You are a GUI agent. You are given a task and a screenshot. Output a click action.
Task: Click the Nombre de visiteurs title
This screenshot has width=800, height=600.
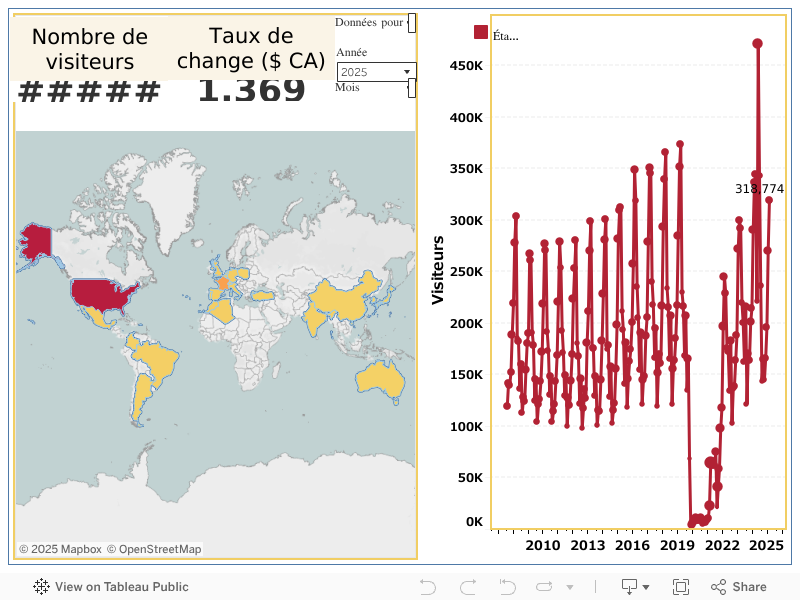point(90,49)
